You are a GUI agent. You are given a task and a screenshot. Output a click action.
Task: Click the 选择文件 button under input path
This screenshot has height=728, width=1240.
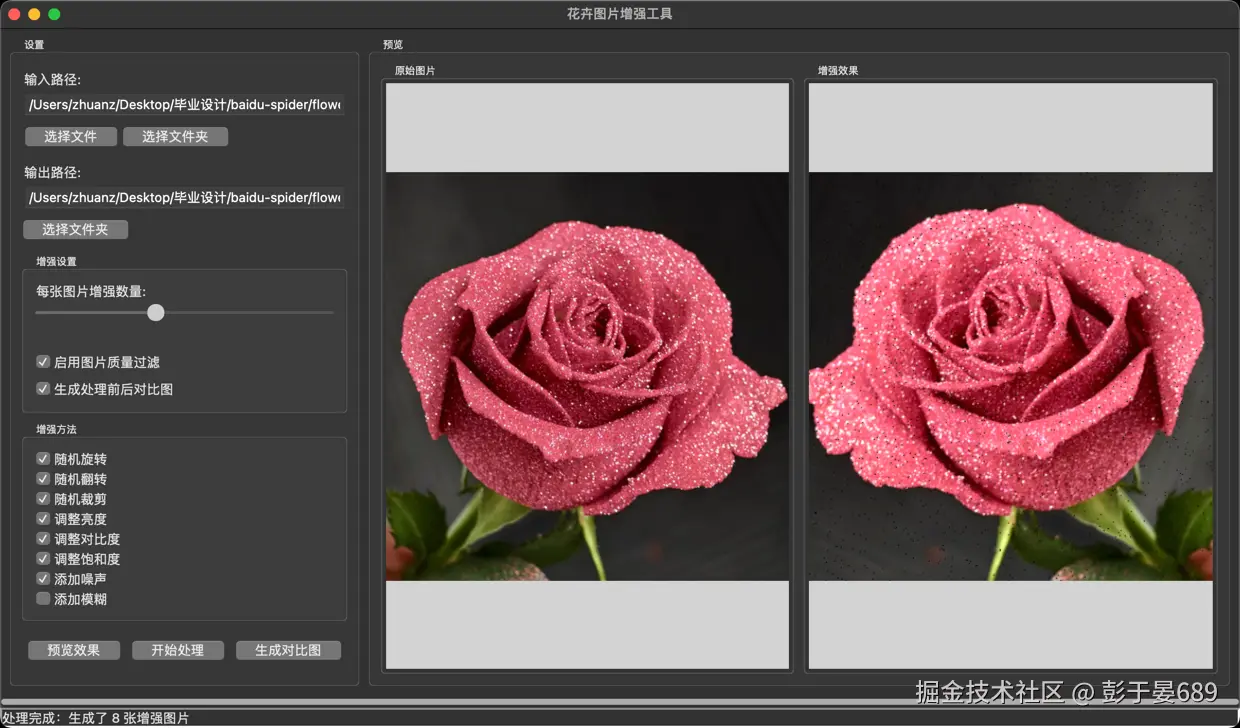point(70,137)
